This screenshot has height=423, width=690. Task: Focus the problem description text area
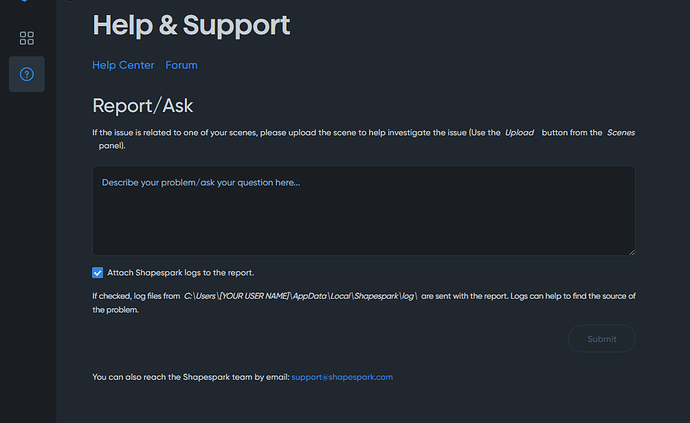click(x=364, y=210)
